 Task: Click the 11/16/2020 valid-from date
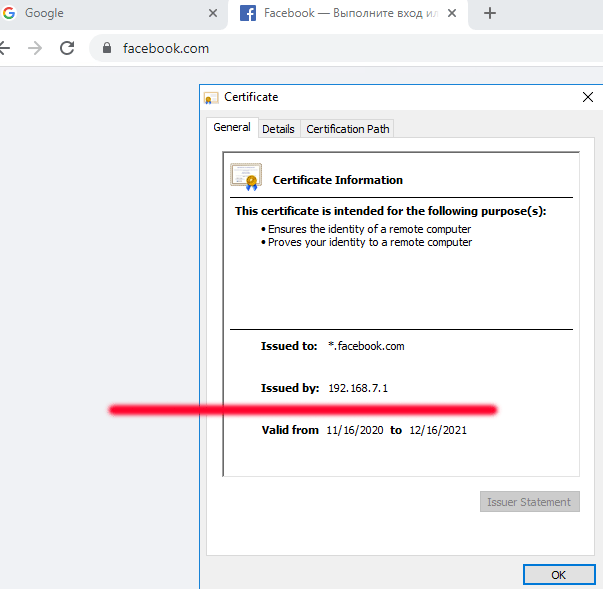click(x=355, y=430)
